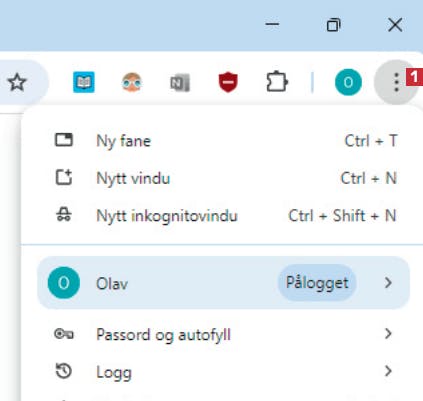Viewport: 423px width, 401px height.
Task: Open the OneNote clipper extension
Action: click(x=180, y=82)
